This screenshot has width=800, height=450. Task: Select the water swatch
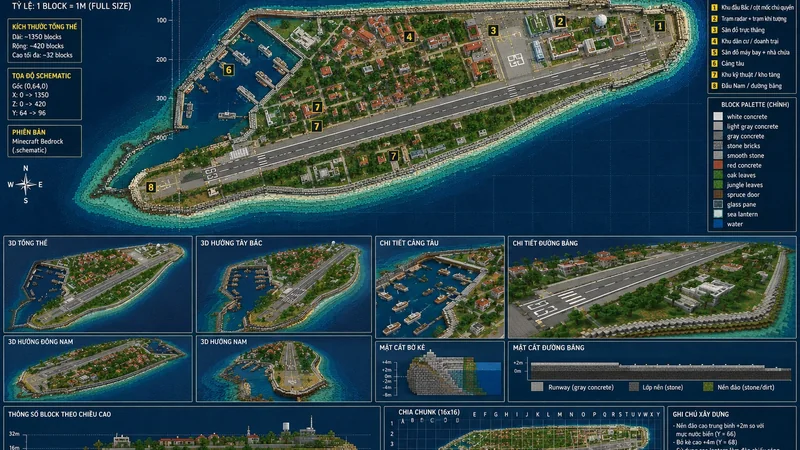(718, 224)
